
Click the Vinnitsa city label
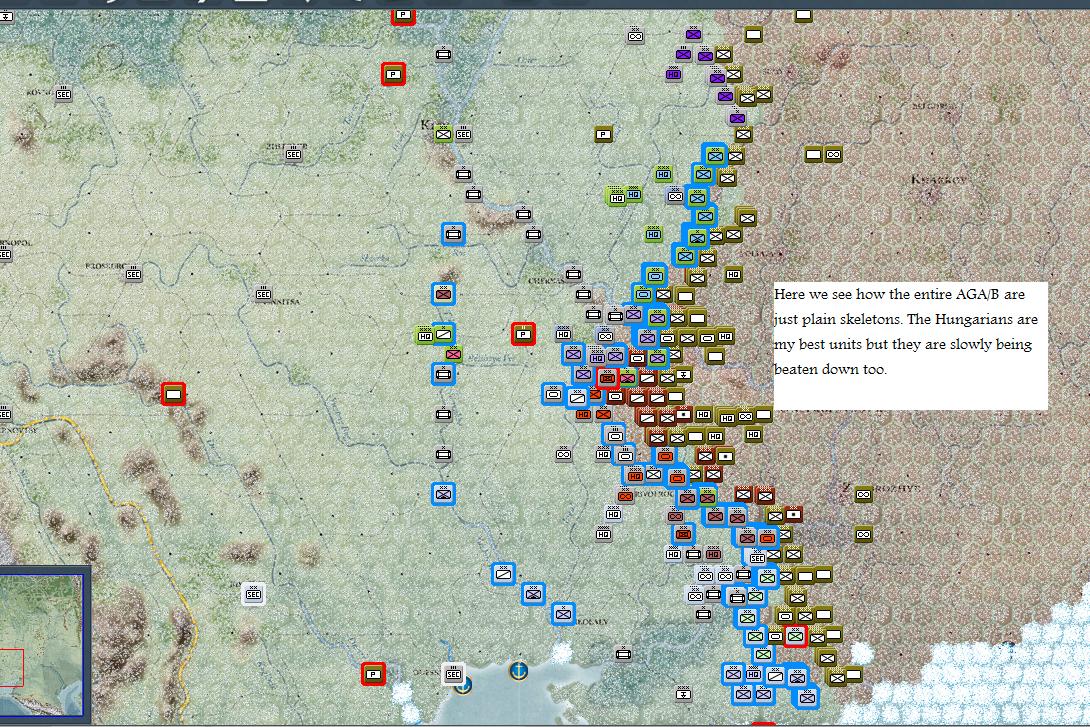pos(282,301)
